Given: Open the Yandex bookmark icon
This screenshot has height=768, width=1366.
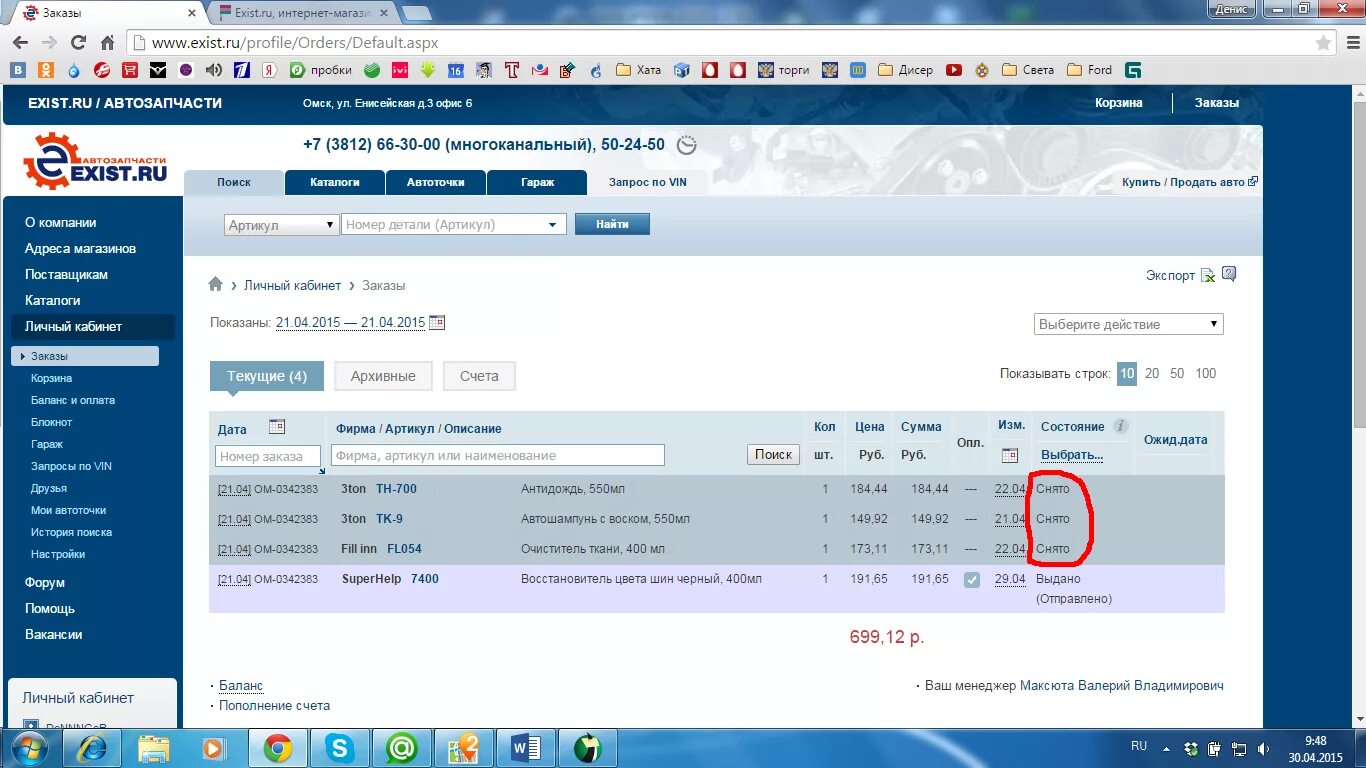Looking at the screenshot, I should 269,70.
